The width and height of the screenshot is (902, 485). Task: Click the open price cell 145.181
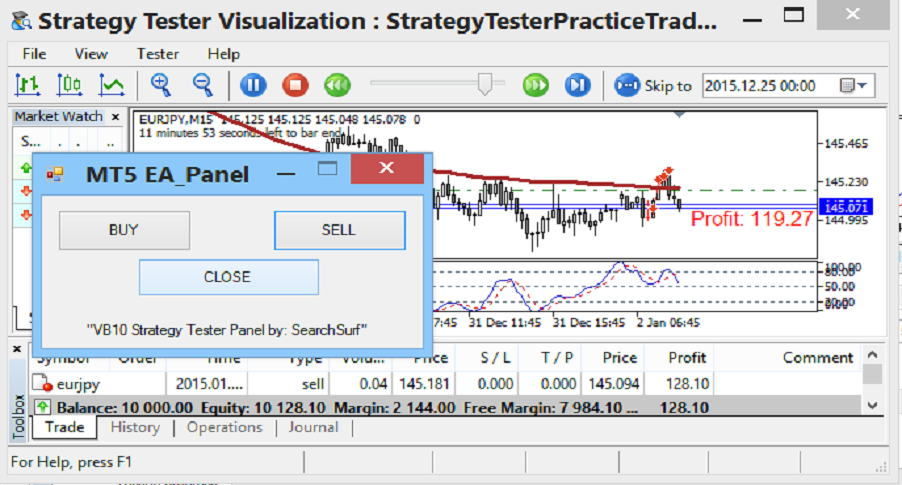click(x=424, y=384)
